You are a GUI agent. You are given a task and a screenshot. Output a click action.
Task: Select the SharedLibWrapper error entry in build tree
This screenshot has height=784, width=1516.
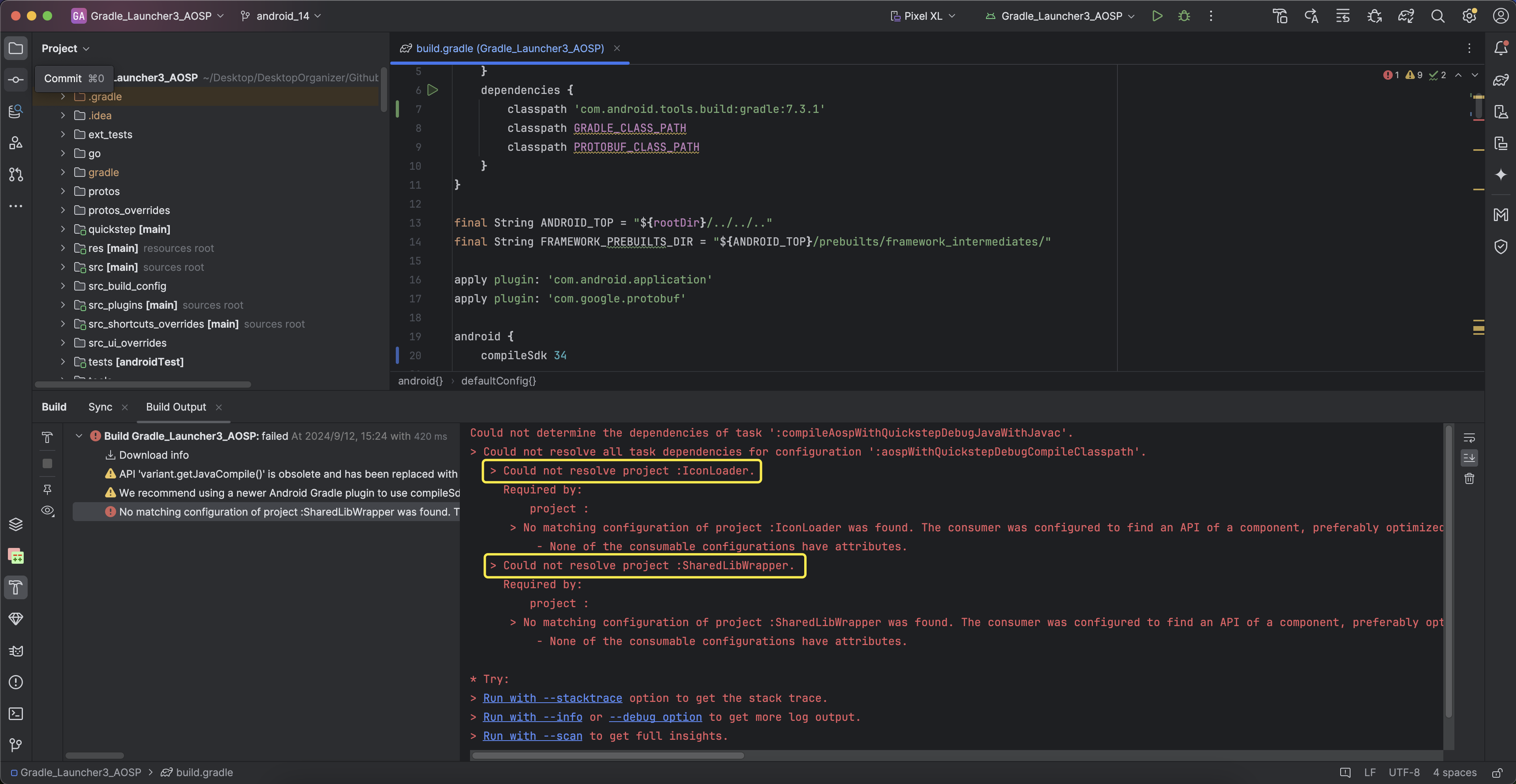tap(266, 512)
